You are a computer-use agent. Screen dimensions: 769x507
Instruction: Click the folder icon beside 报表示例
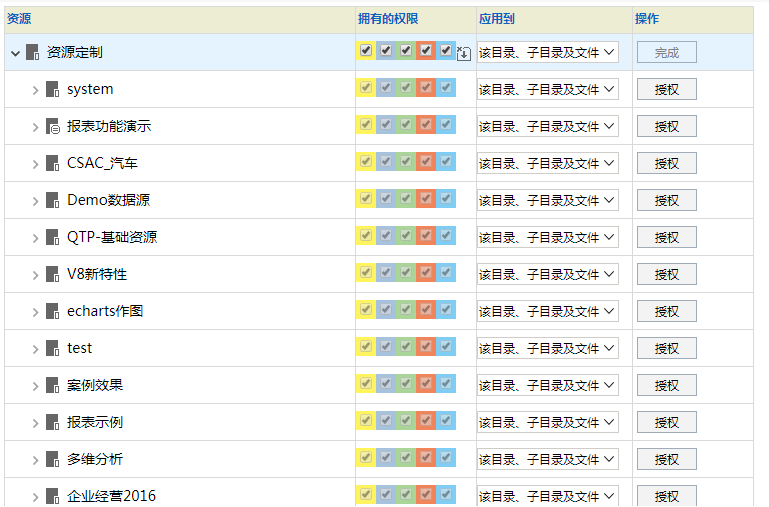point(52,422)
